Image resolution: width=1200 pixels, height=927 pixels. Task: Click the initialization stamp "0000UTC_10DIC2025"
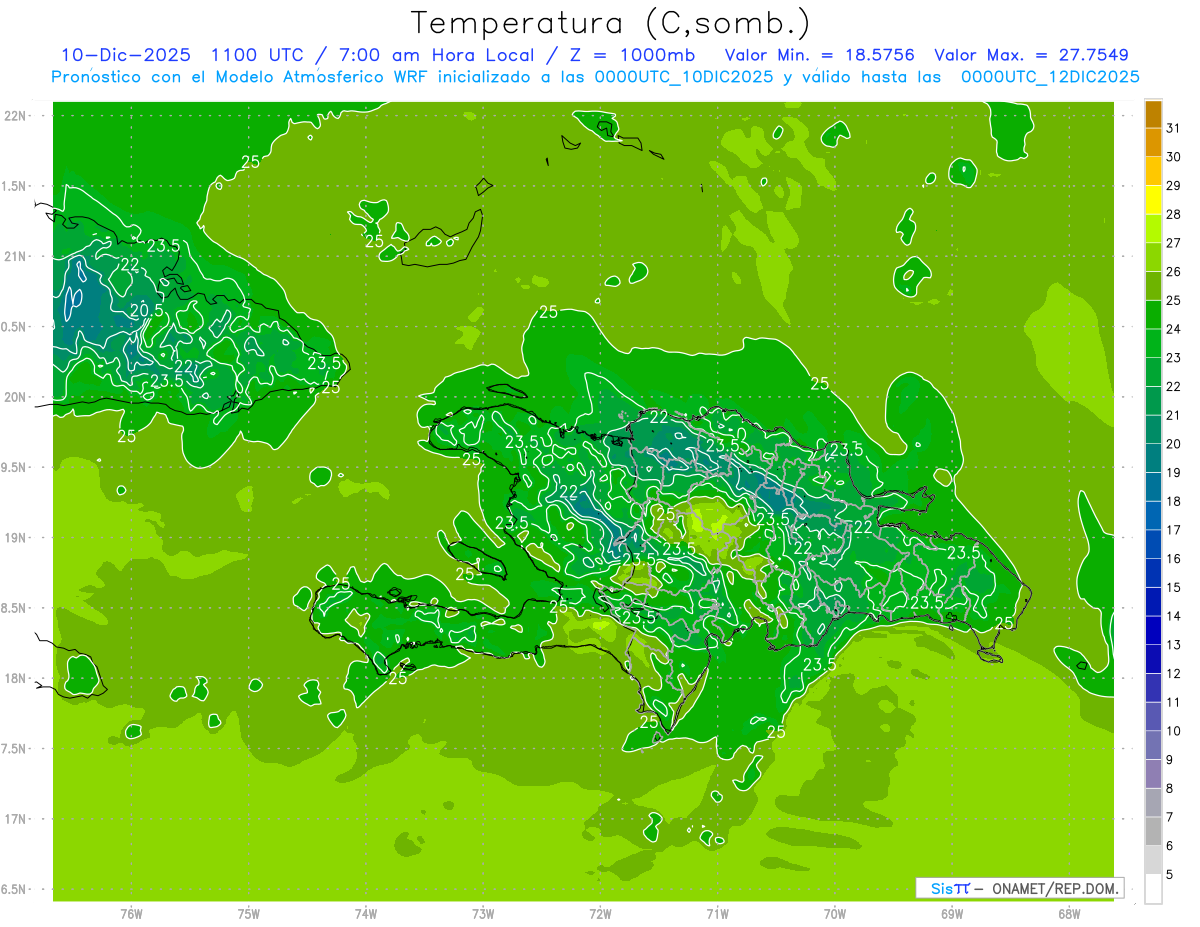[683, 77]
